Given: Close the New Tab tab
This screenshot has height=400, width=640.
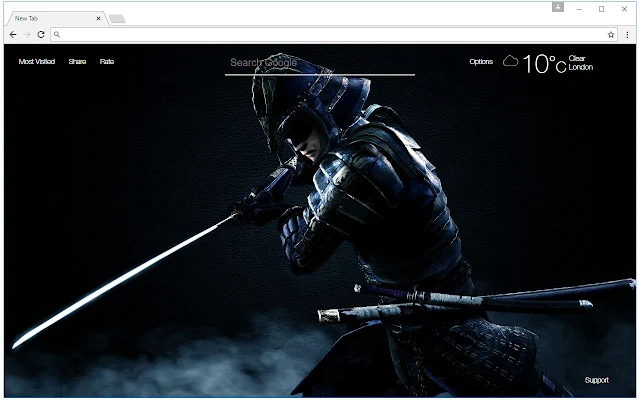Looking at the screenshot, I should tap(98, 18).
